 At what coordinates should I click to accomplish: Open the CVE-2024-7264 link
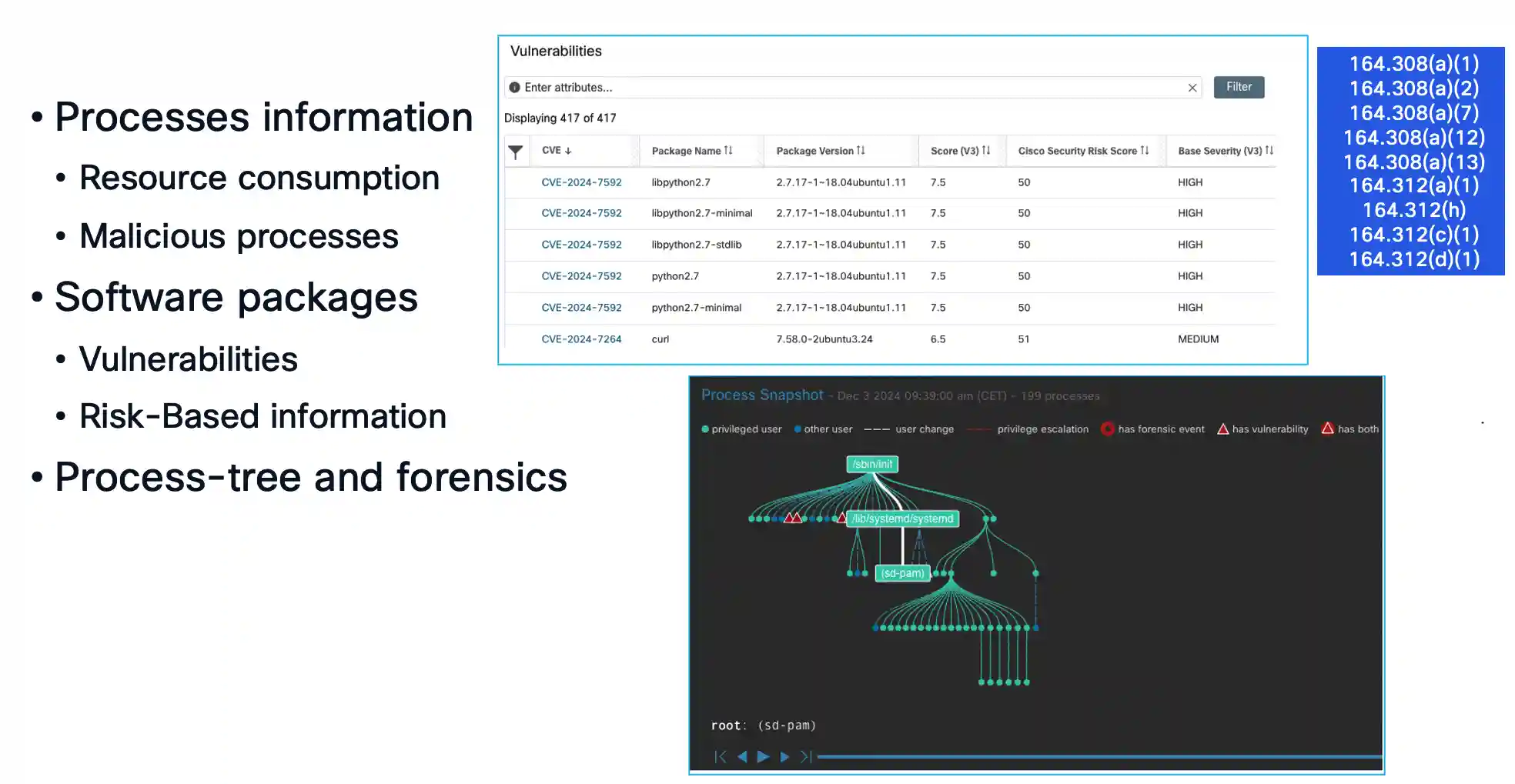(582, 339)
